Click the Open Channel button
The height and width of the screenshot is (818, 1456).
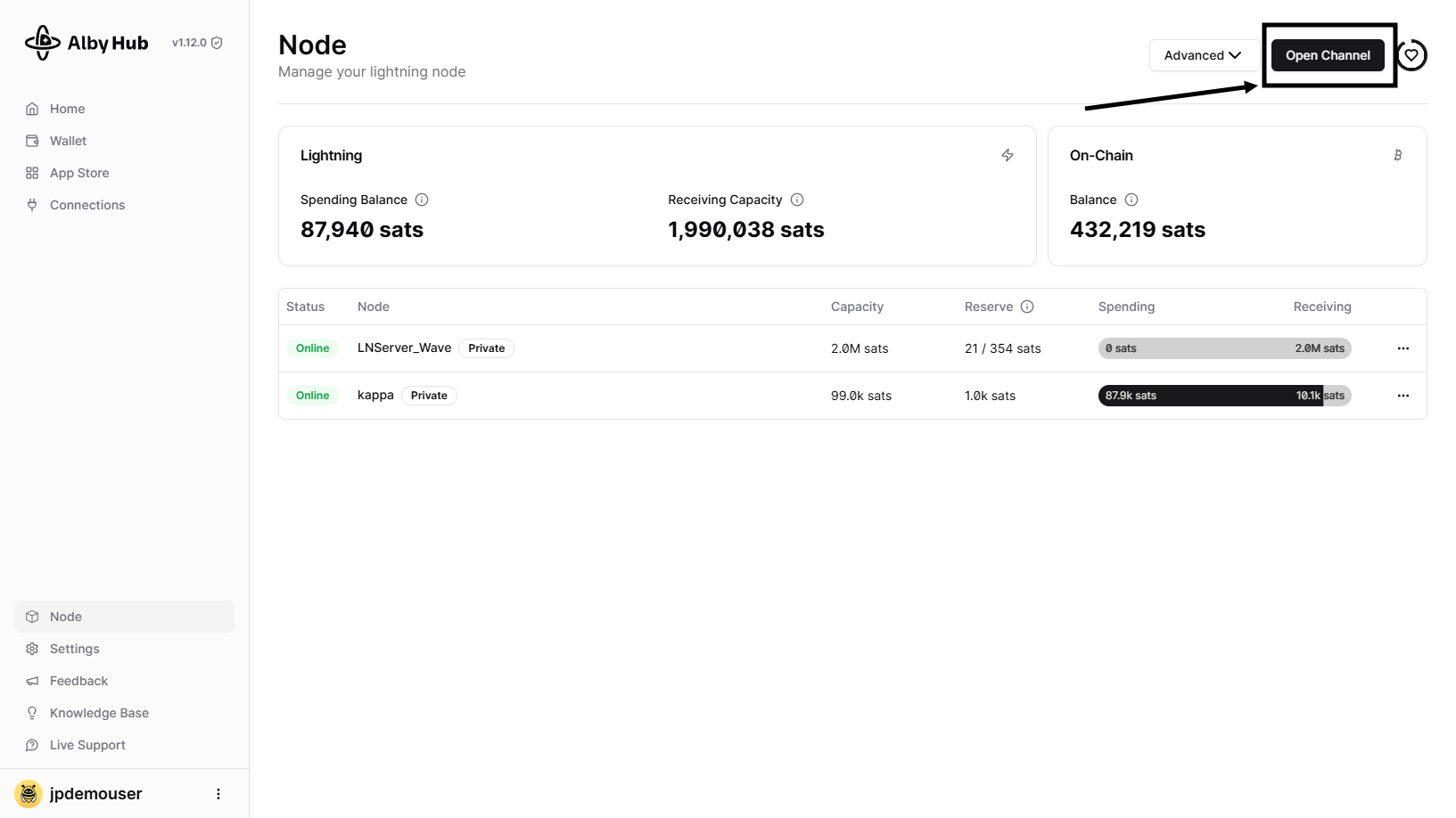[1328, 55]
